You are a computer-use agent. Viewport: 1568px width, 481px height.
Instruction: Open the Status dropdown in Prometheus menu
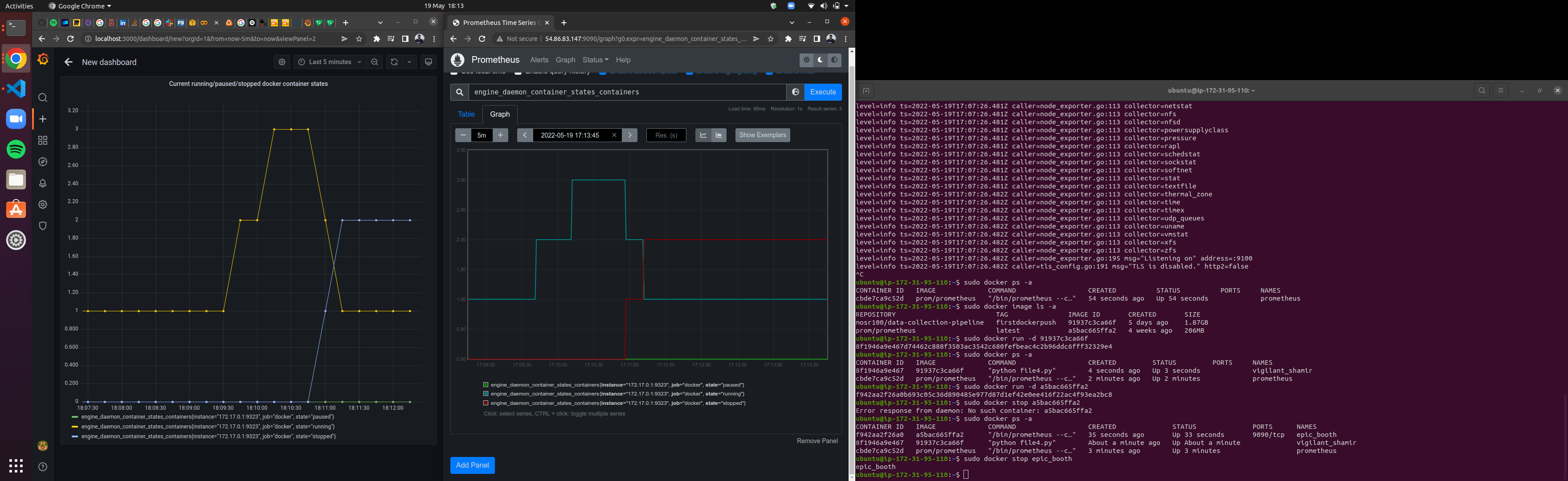coord(595,60)
